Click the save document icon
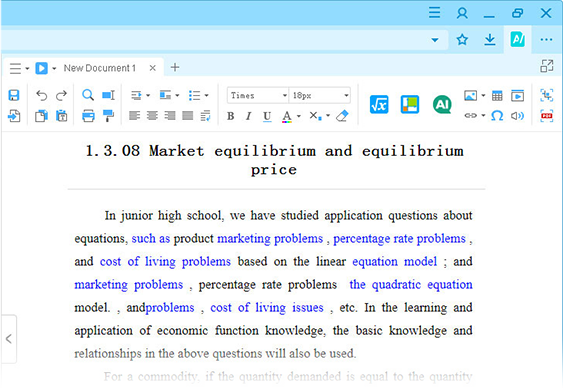The width and height of the screenshot is (563, 388). click(x=14, y=95)
